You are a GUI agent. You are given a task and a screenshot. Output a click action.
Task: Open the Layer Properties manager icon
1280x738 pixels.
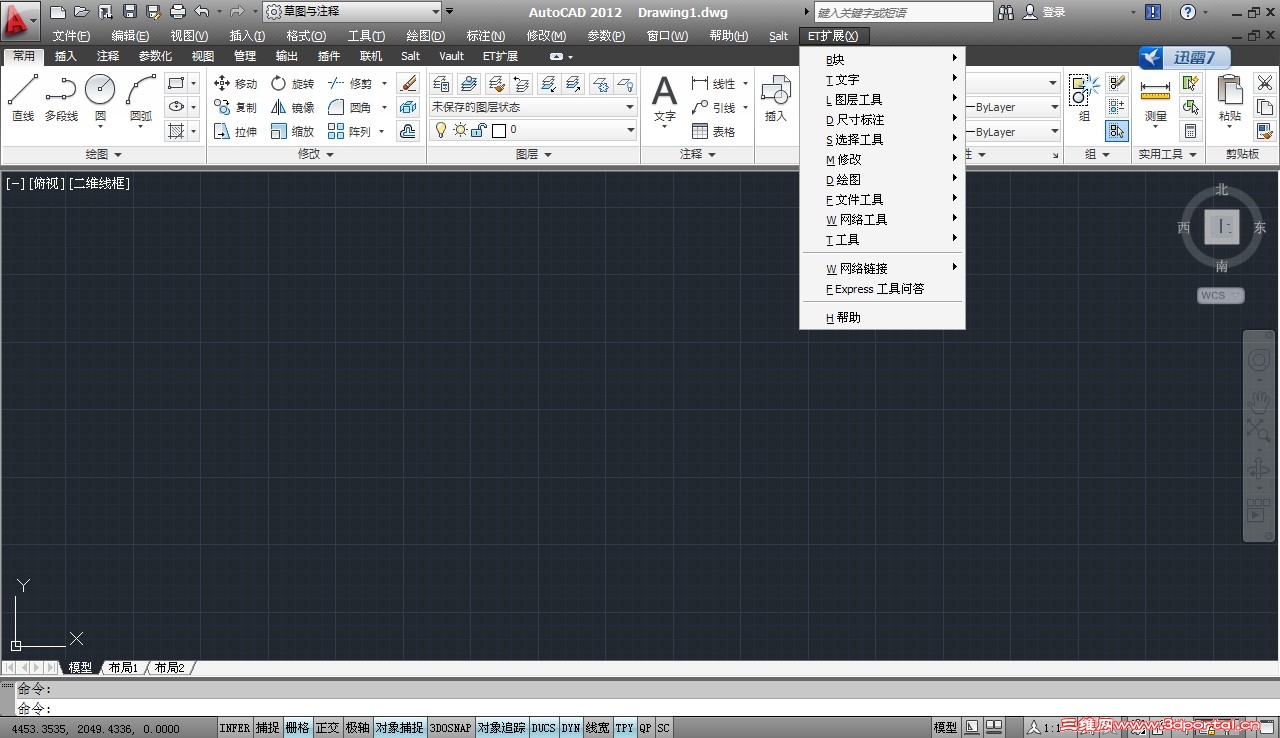click(441, 83)
